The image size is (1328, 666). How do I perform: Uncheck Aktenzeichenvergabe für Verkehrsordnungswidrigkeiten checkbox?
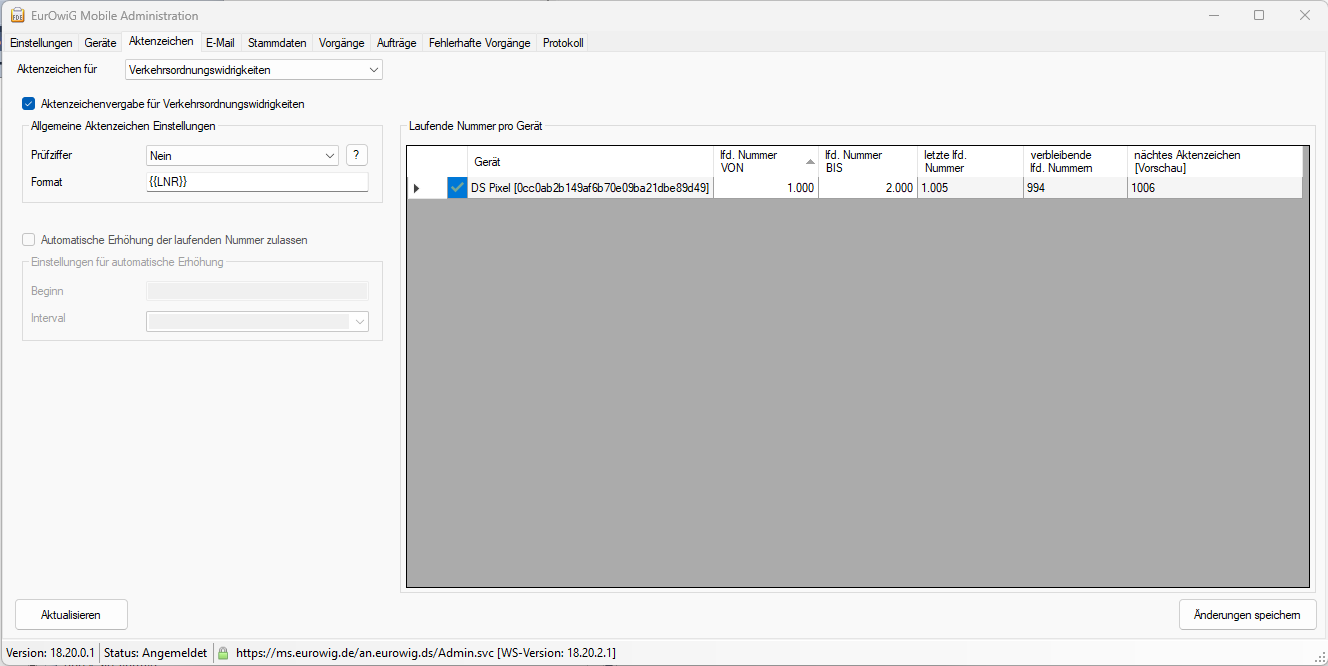click(28, 104)
